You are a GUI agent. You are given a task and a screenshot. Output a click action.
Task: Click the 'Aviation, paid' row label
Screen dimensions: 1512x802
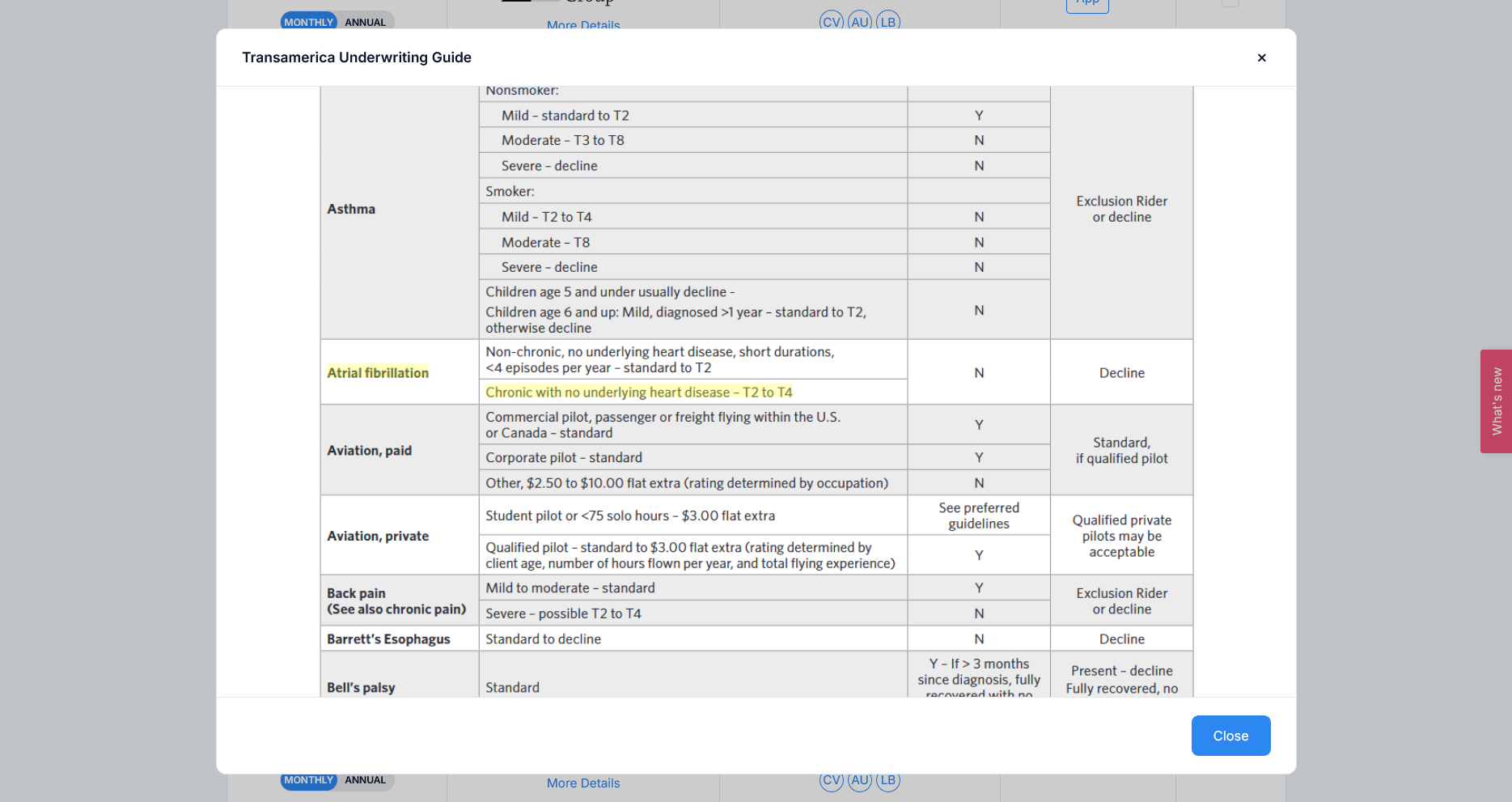point(369,450)
